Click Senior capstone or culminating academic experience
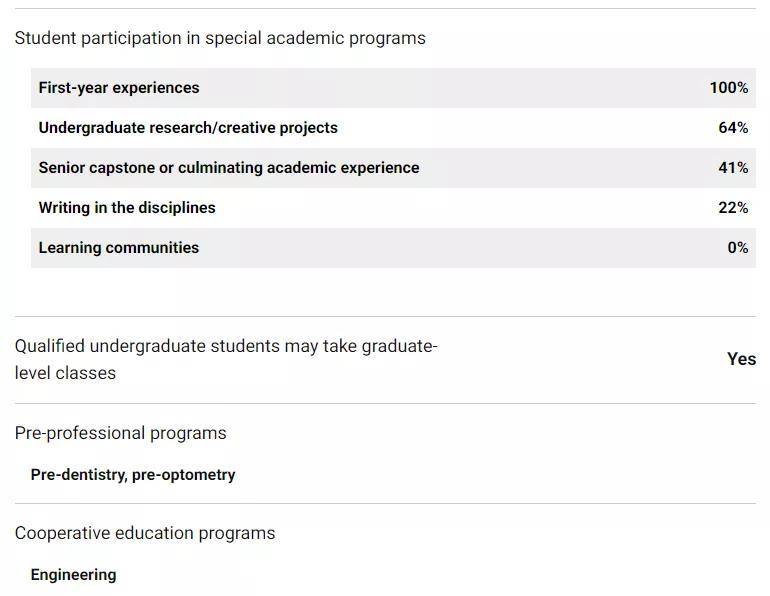Viewport: 770px width, 596px height. click(229, 168)
